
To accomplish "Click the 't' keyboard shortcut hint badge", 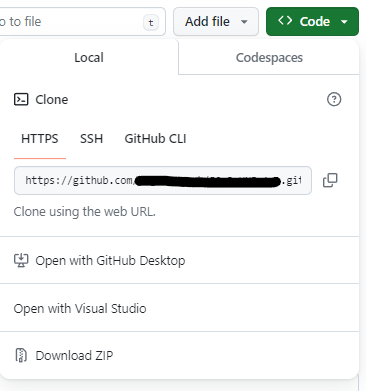I will pos(151,23).
